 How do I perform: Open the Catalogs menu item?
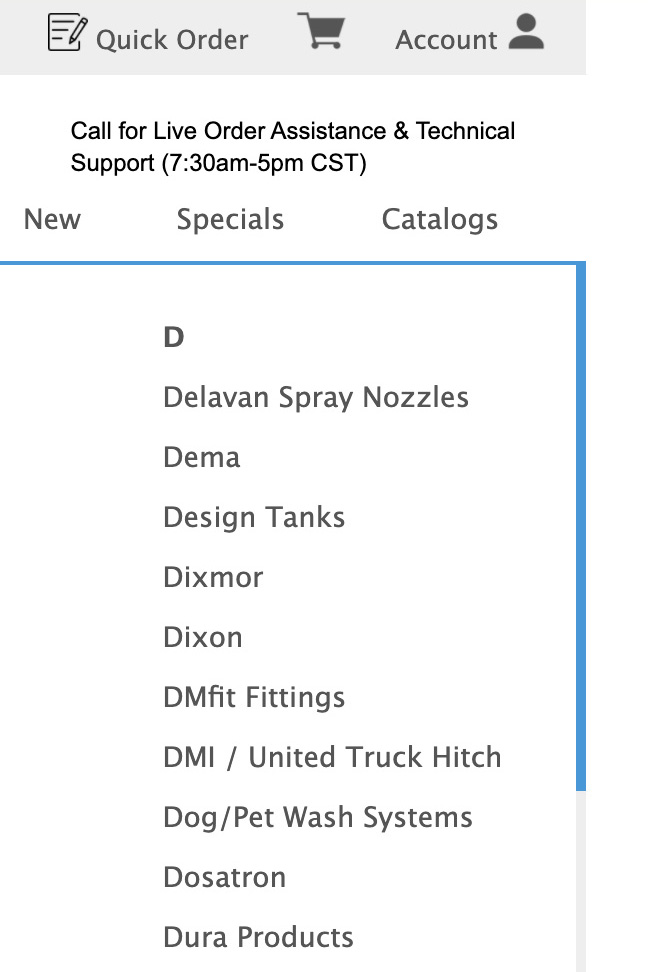(440, 219)
